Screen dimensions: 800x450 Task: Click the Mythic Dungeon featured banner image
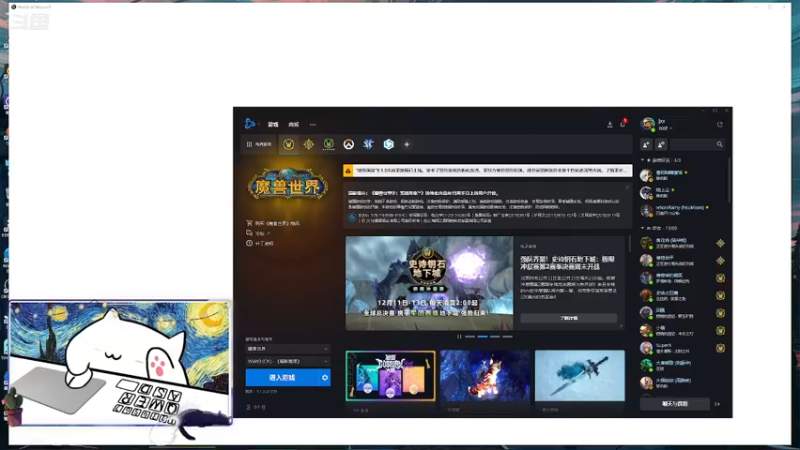[x=429, y=283]
